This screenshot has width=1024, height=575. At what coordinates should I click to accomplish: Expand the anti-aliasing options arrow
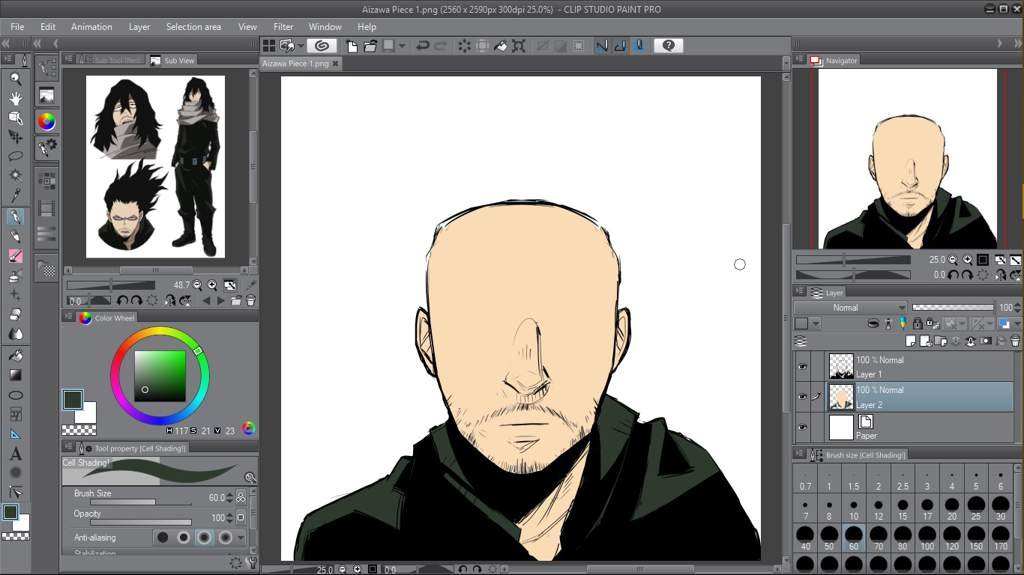coord(241,538)
